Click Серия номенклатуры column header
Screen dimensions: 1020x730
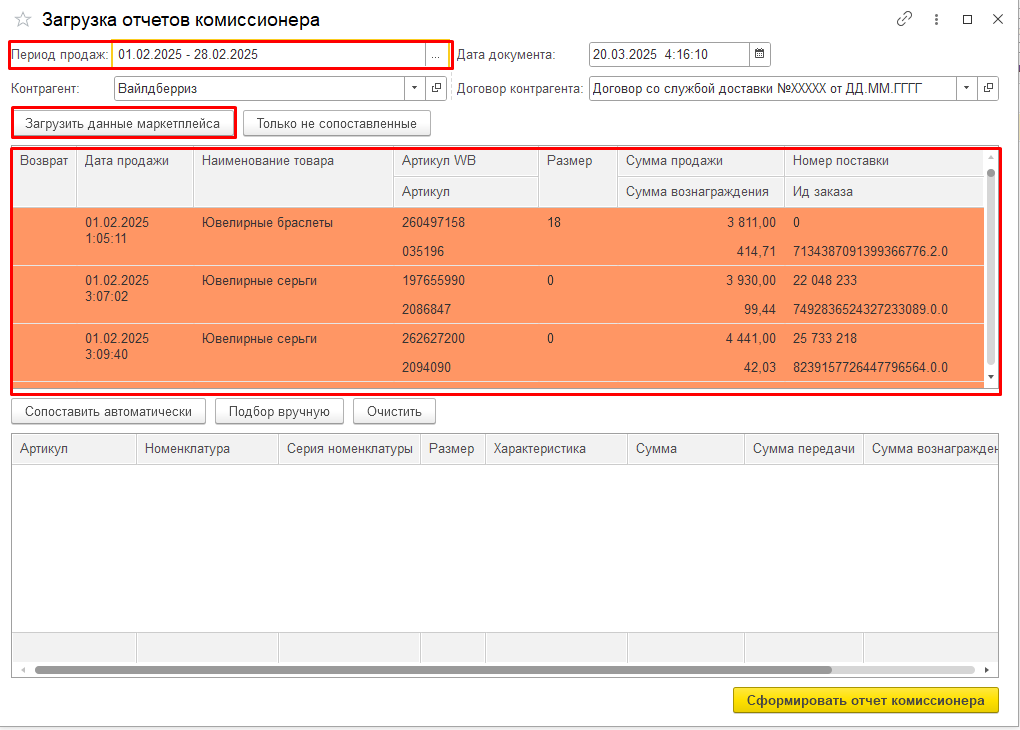coord(349,448)
